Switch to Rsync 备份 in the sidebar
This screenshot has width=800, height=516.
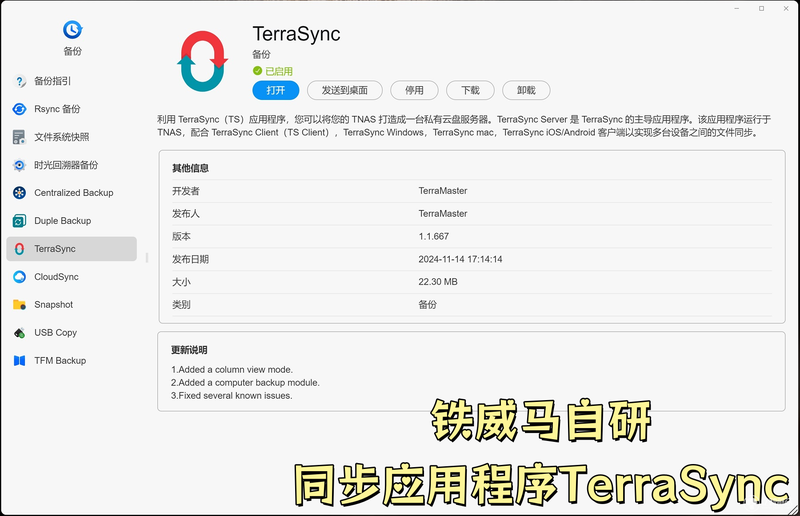57,109
